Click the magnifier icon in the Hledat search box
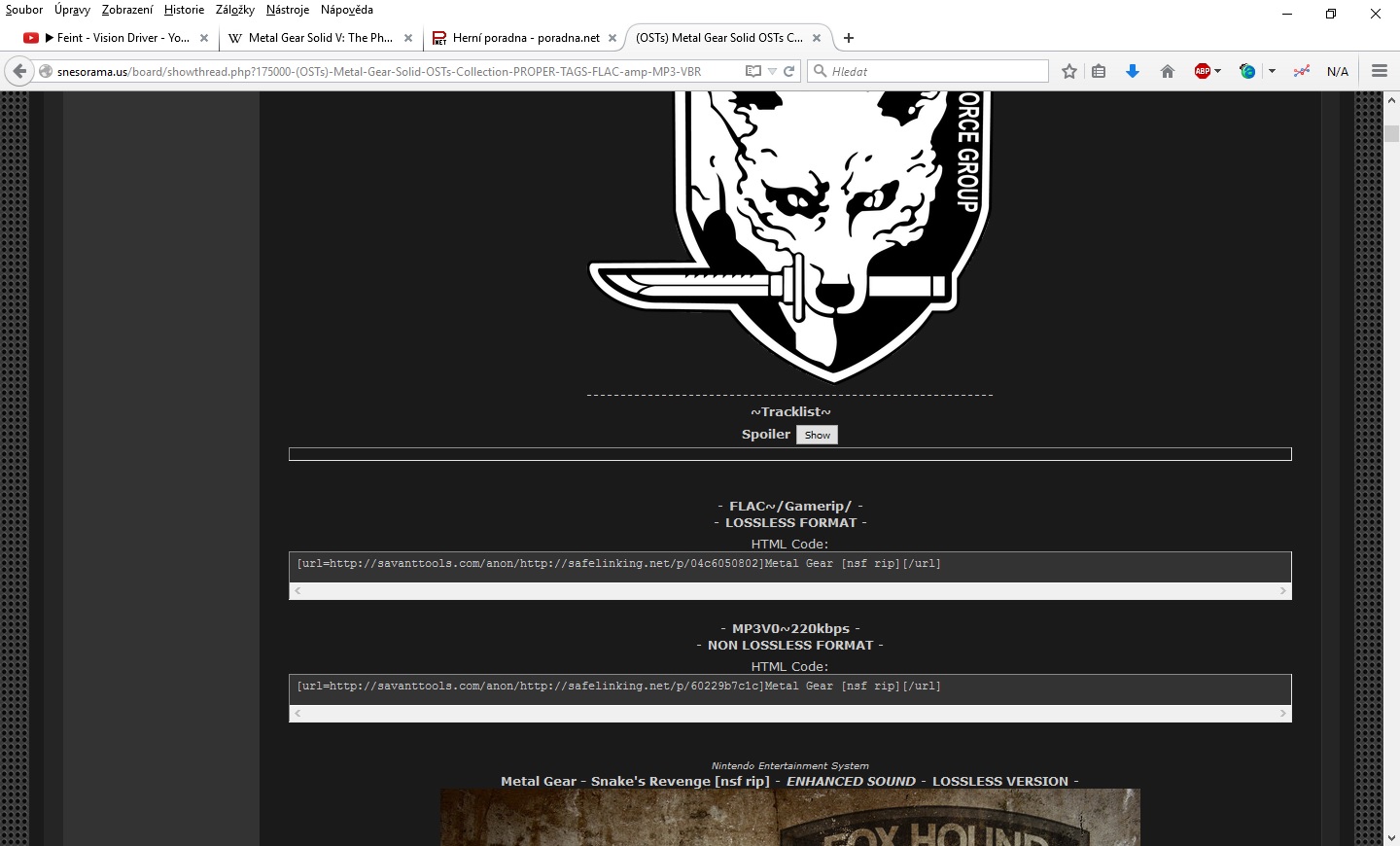This screenshot has height=846, width=1400. tap(820, 71)
